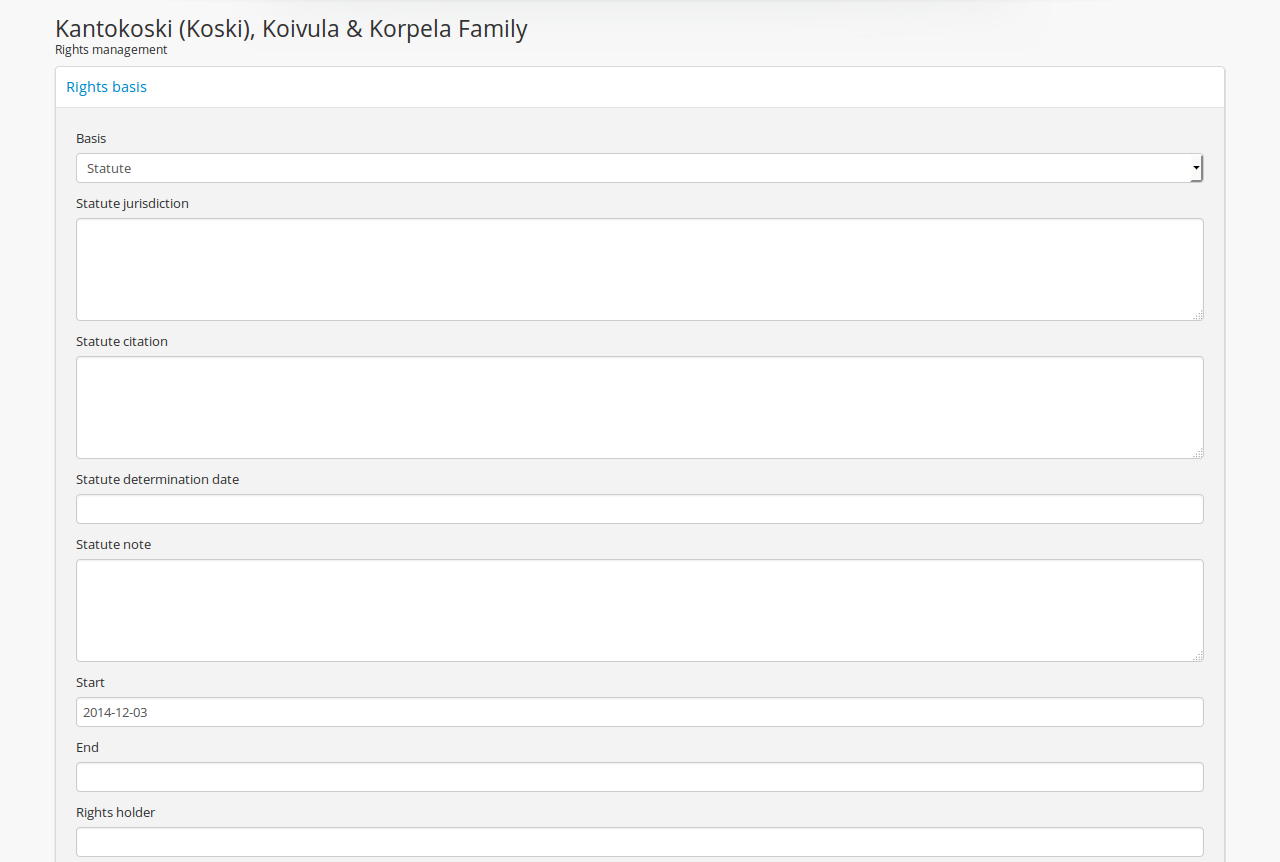Click the empty End date field
This screenshot has height=862, width=1280.
[639, 777]
